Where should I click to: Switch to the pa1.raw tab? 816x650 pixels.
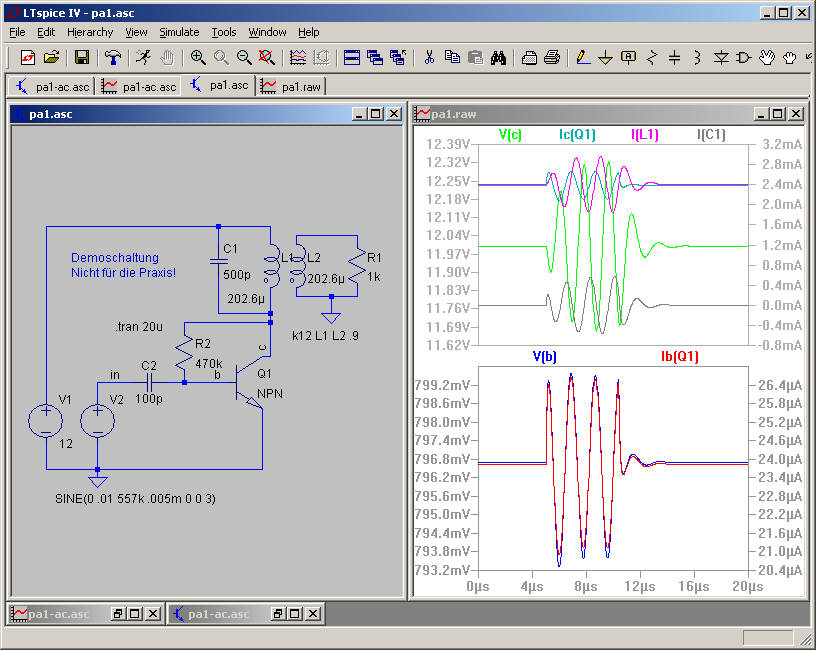pos(290,87)
